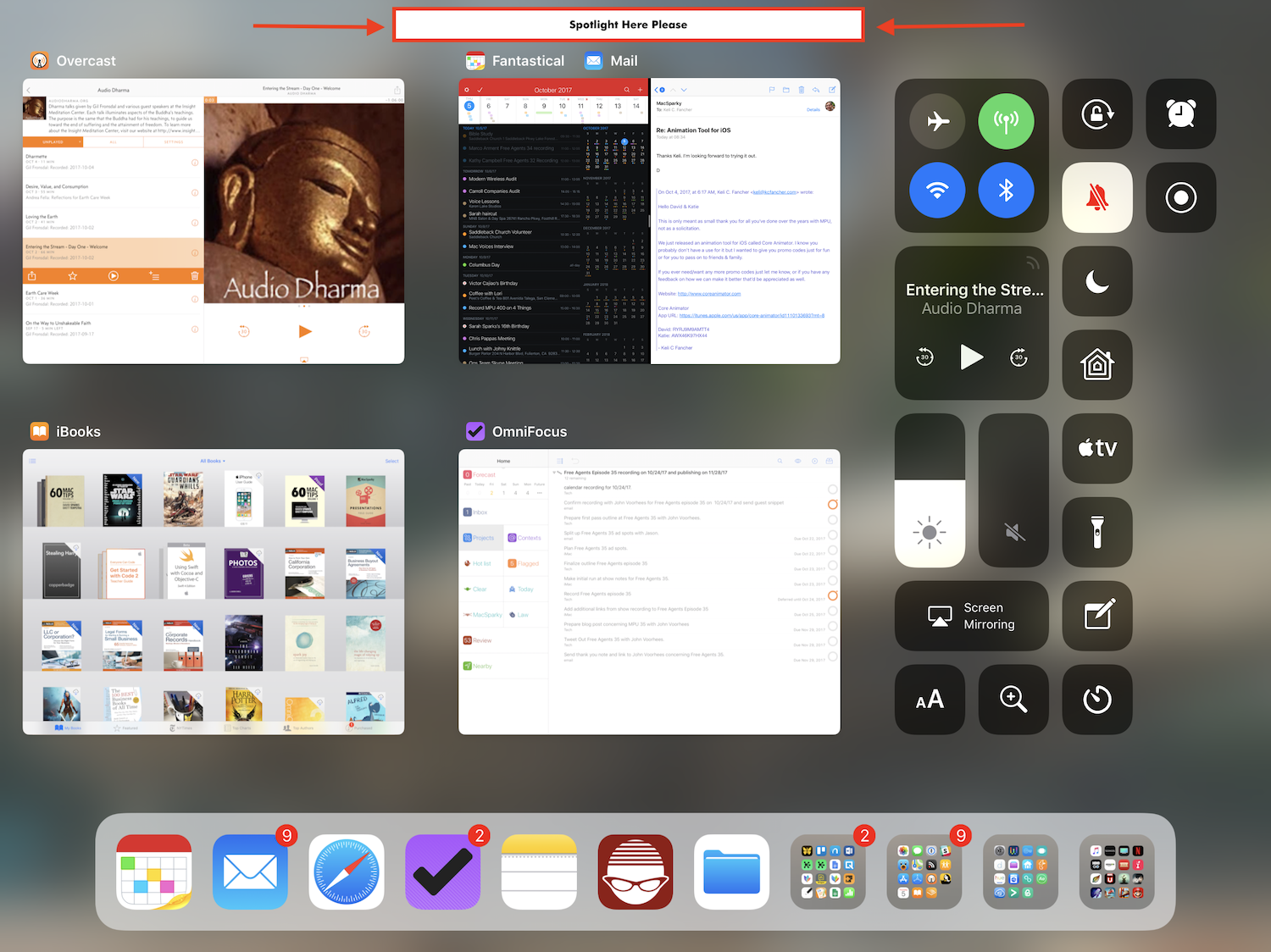
Task: Open the Photos book cover in iBooks
Action: [243, 573]
